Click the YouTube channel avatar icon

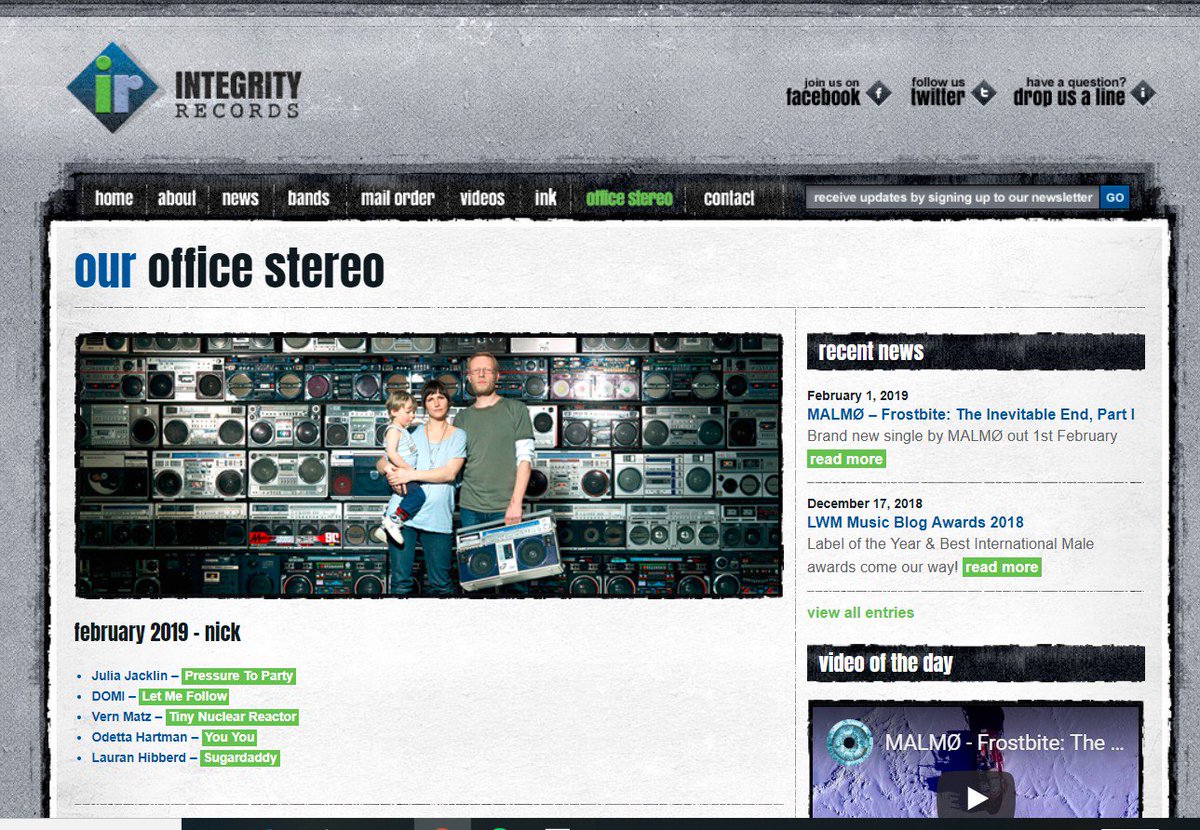[x=850, y=743]
